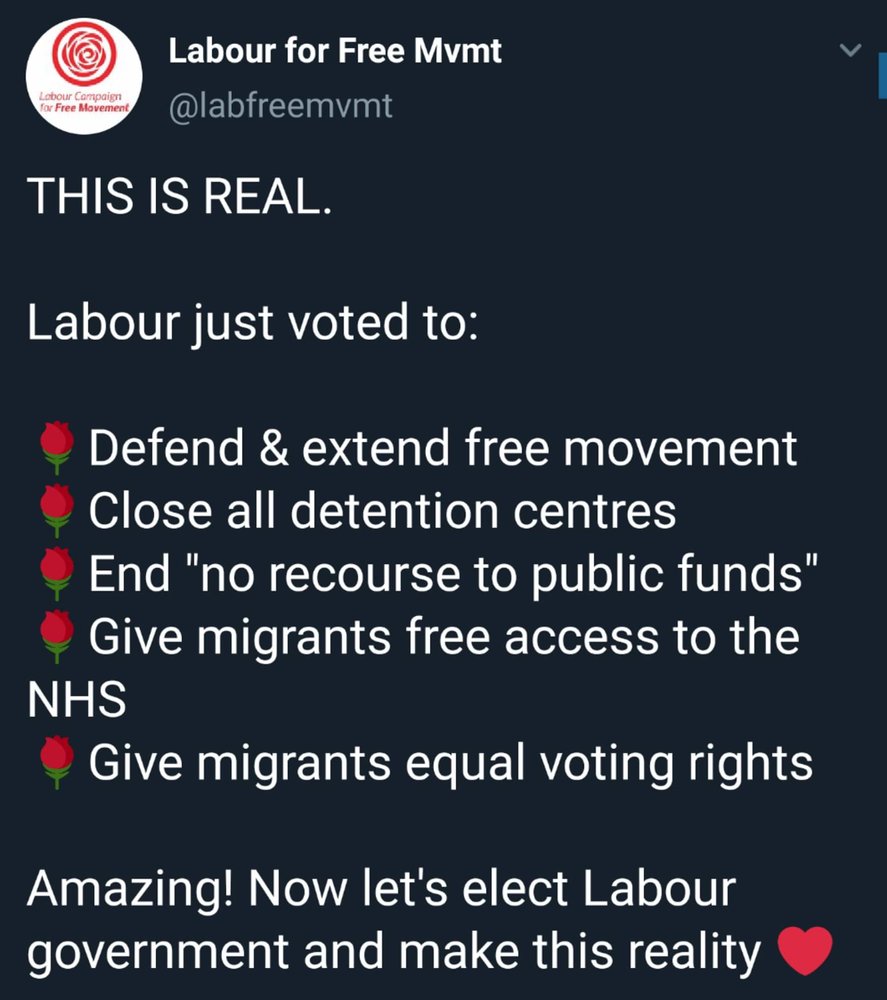Screen dimensions: 887x1000
Task: Click the Give migrants equal voting rights text
Action: [x=451, y=762]
